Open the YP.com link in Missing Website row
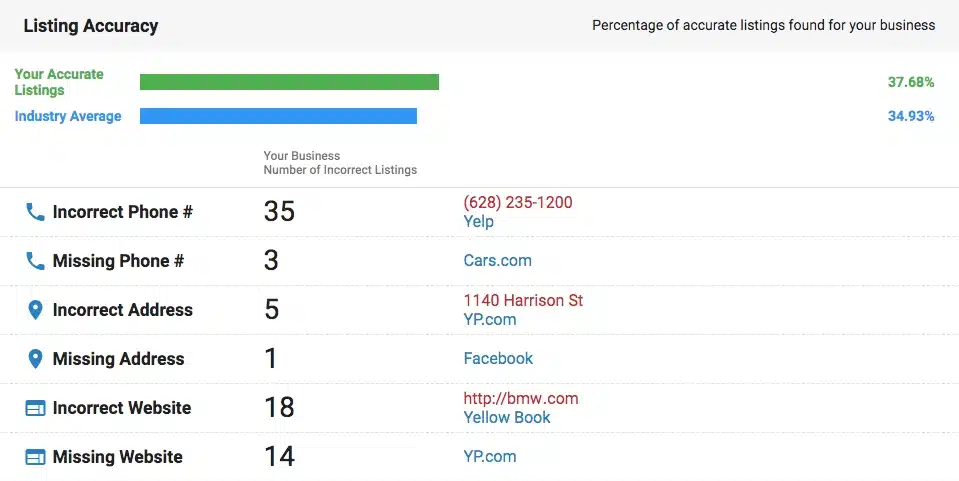Image resolution: width=959 pixels, height=481 pixels. [489, 457]
